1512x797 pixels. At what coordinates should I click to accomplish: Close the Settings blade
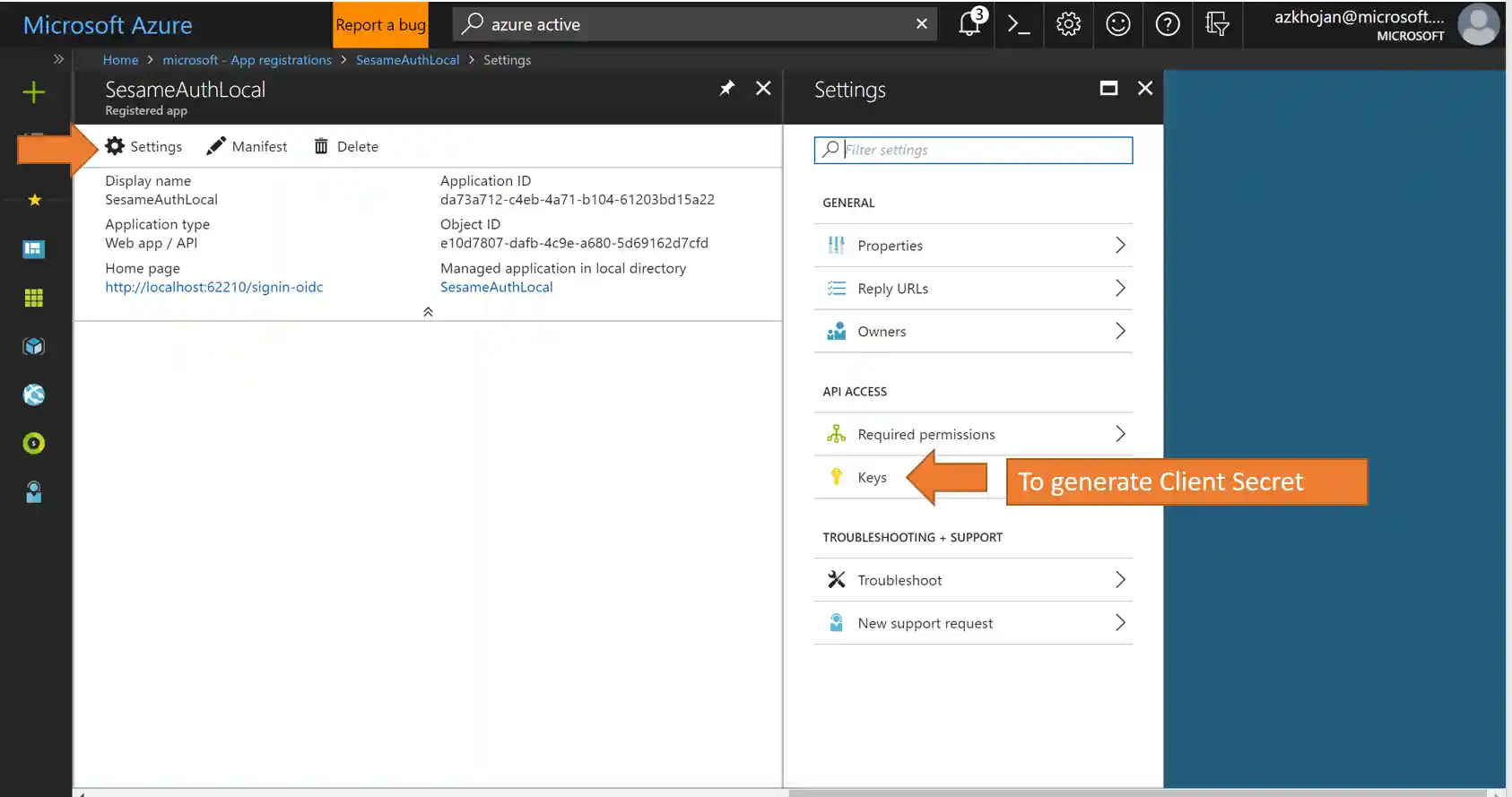pyautogui.click(x=1145, y=88)
